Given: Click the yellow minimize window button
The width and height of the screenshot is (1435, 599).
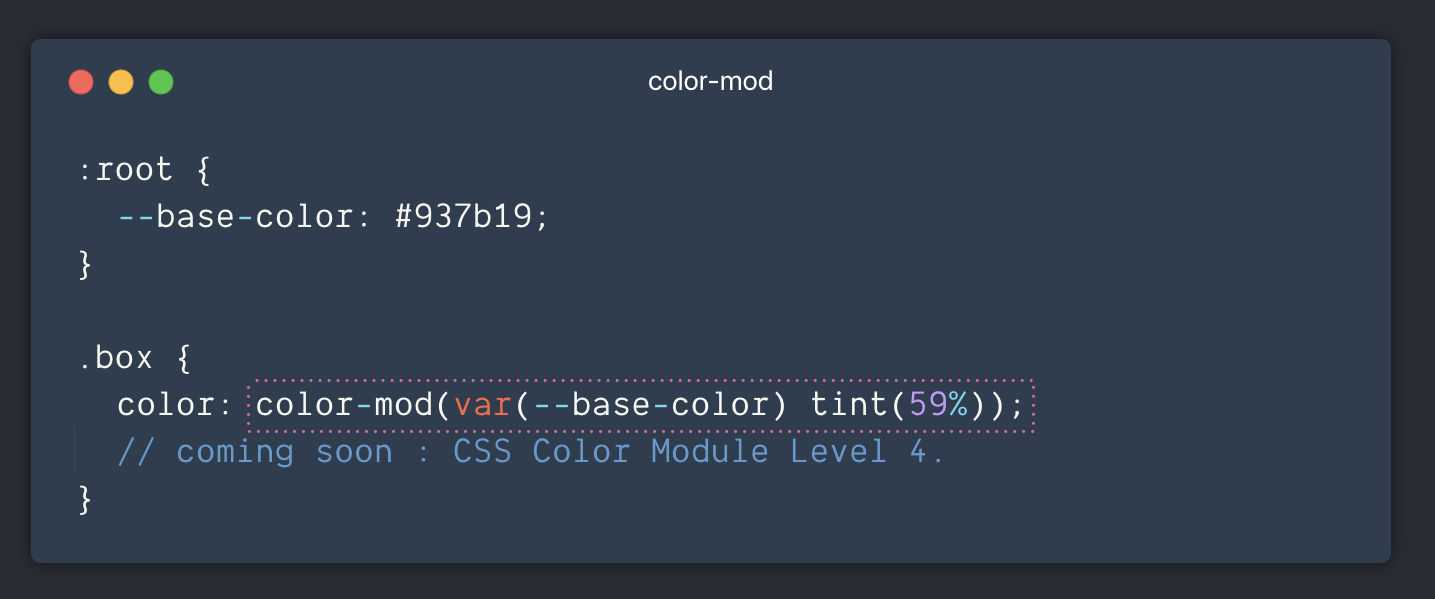Looking at the screenshot, I should point(121,82).
